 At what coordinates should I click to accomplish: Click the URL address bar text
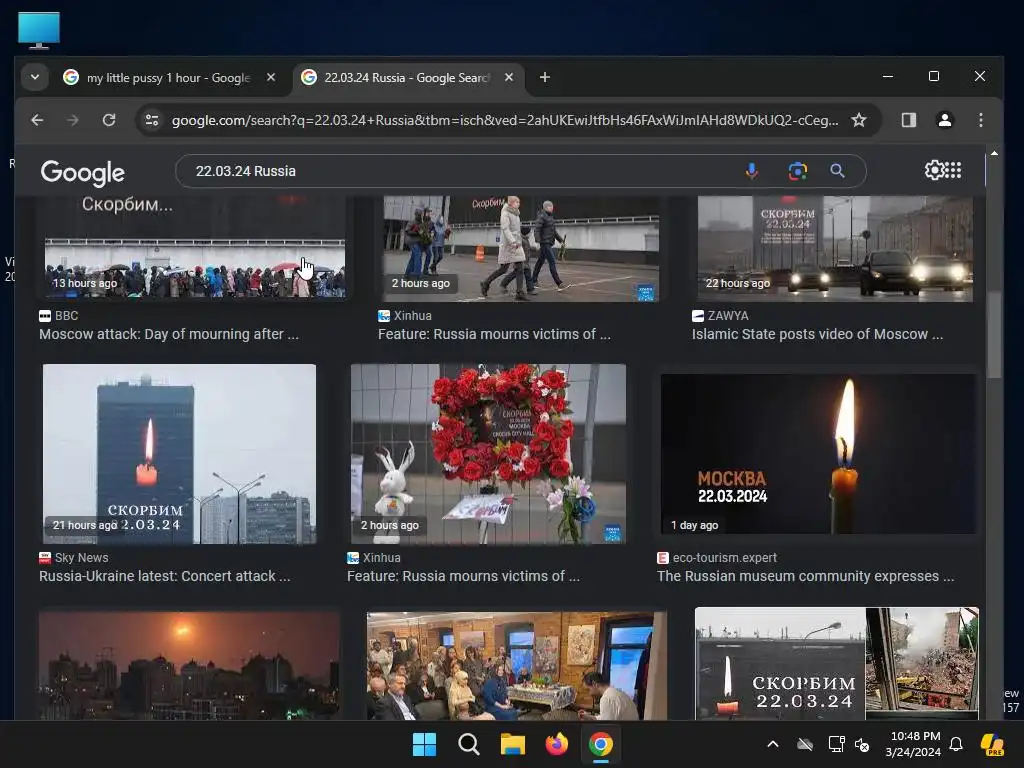(x=504, y=120)
